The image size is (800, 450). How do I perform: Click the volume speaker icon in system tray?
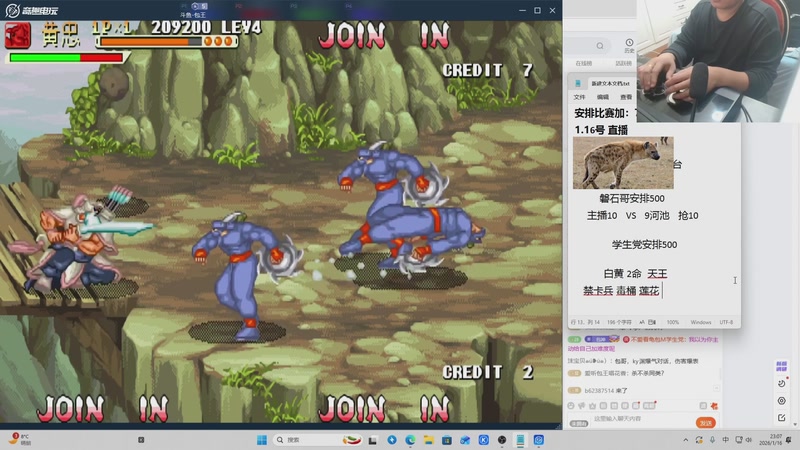pos(749,440)
